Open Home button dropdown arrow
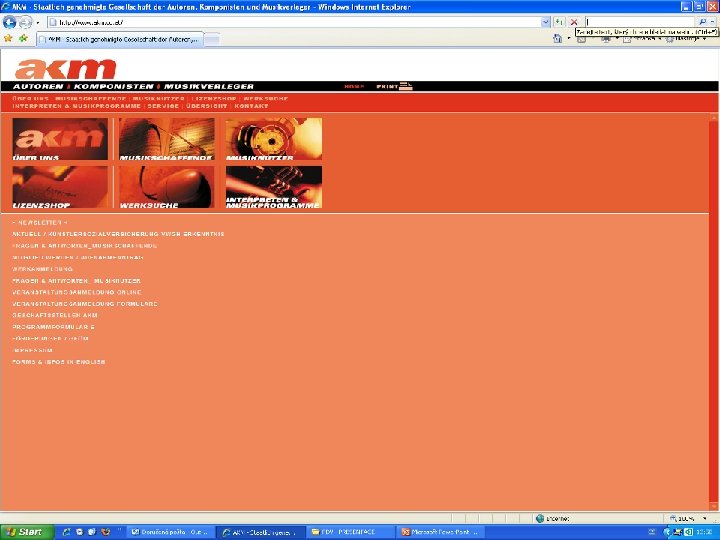This screenshot has width=720, height=540. [568, 39]
